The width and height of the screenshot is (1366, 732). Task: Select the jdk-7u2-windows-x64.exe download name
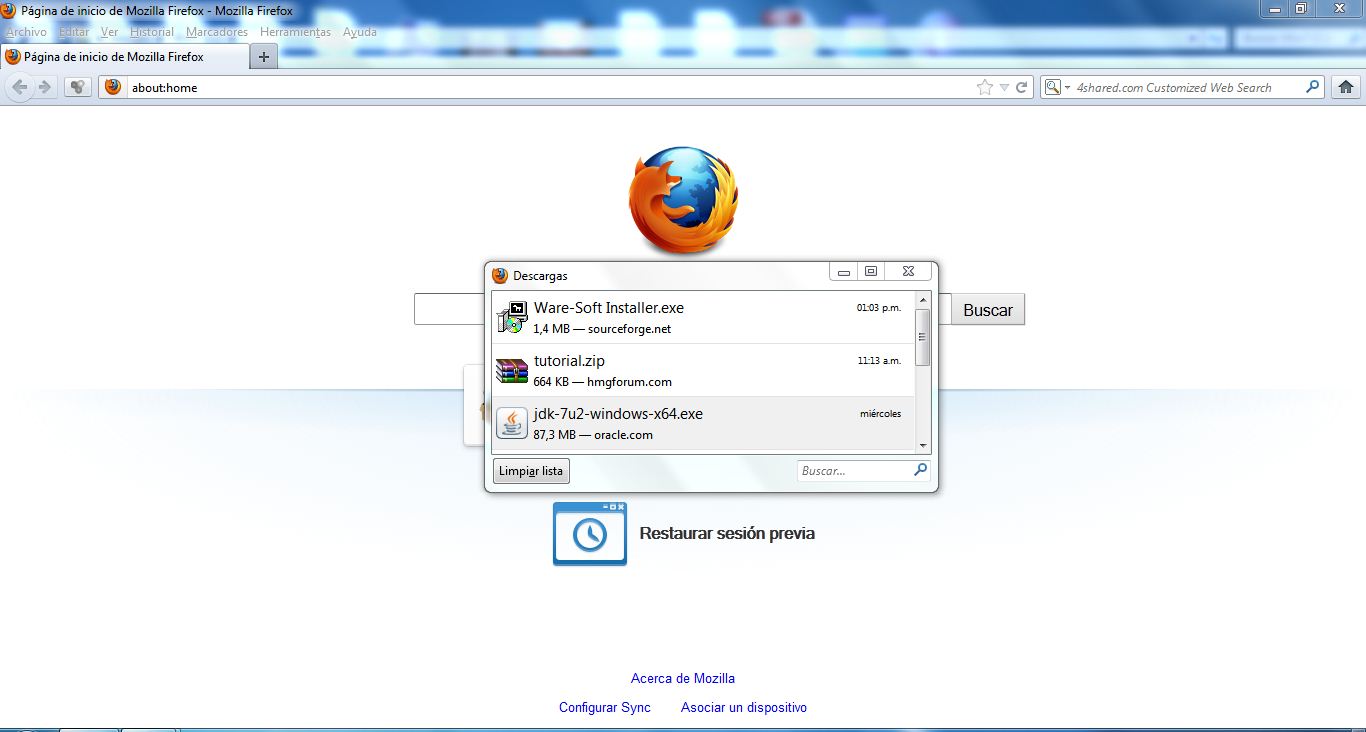coord(618,414)
